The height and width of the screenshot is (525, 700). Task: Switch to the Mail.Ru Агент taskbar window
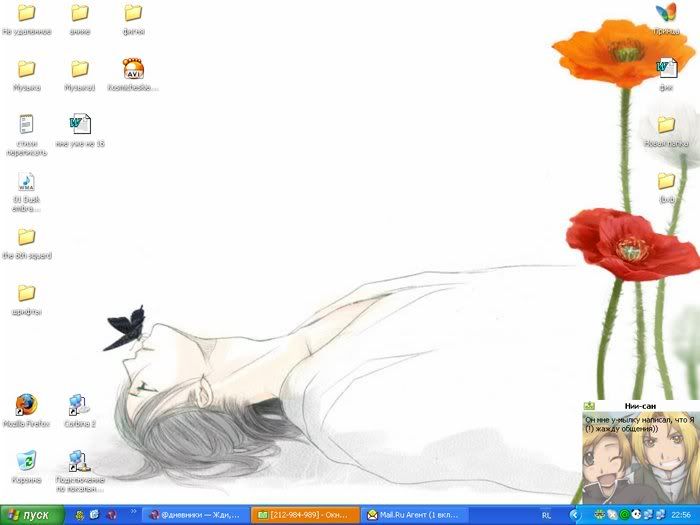coord(415,515)
